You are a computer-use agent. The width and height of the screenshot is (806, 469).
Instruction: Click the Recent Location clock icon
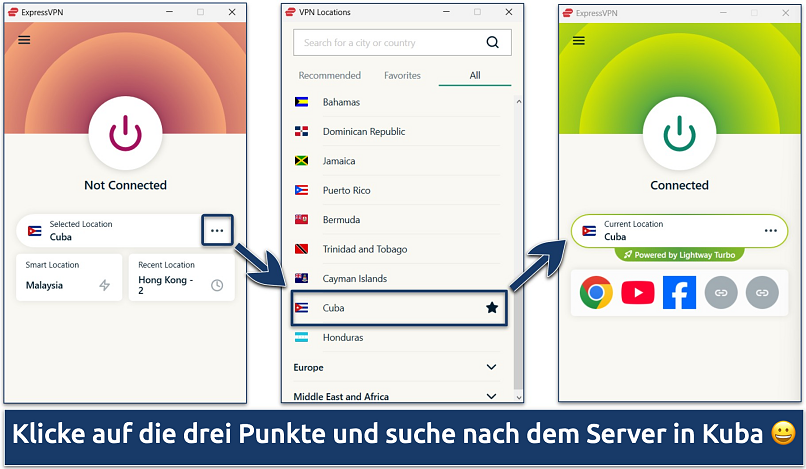coord(217,285)
